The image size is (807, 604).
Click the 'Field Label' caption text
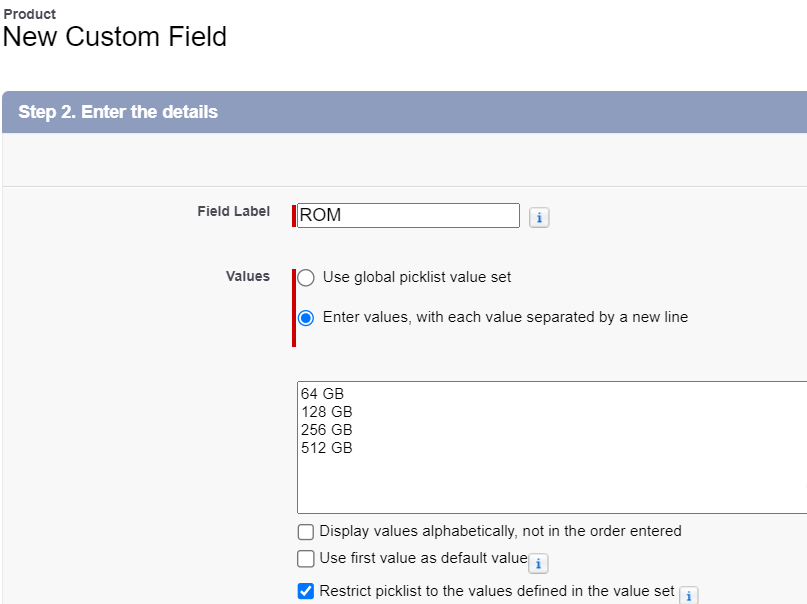[x=233, y=212]
